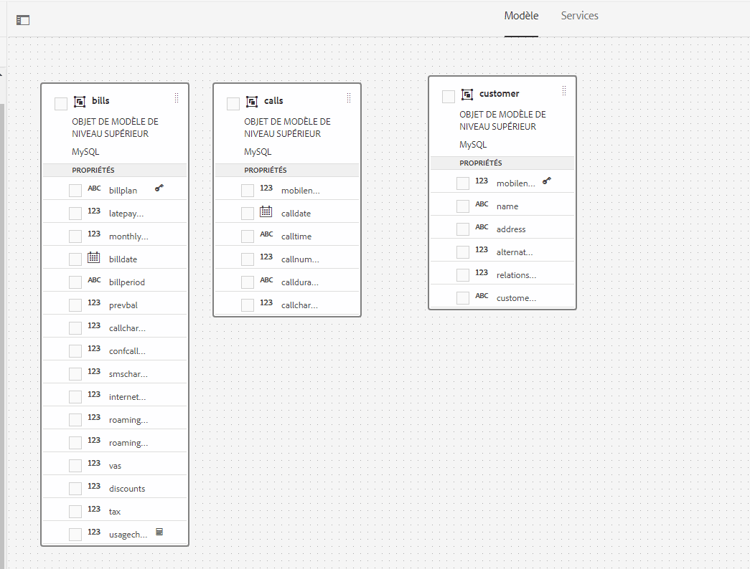
Task: Select the custome... property name
Action: [516, 298]
